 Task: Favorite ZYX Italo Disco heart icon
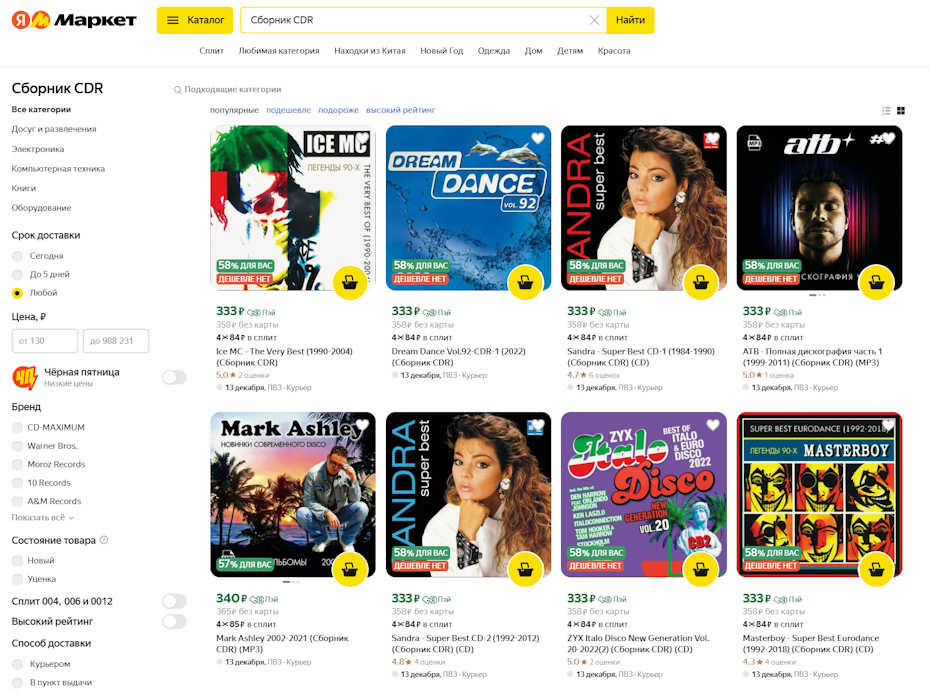(x=713, y=425)
